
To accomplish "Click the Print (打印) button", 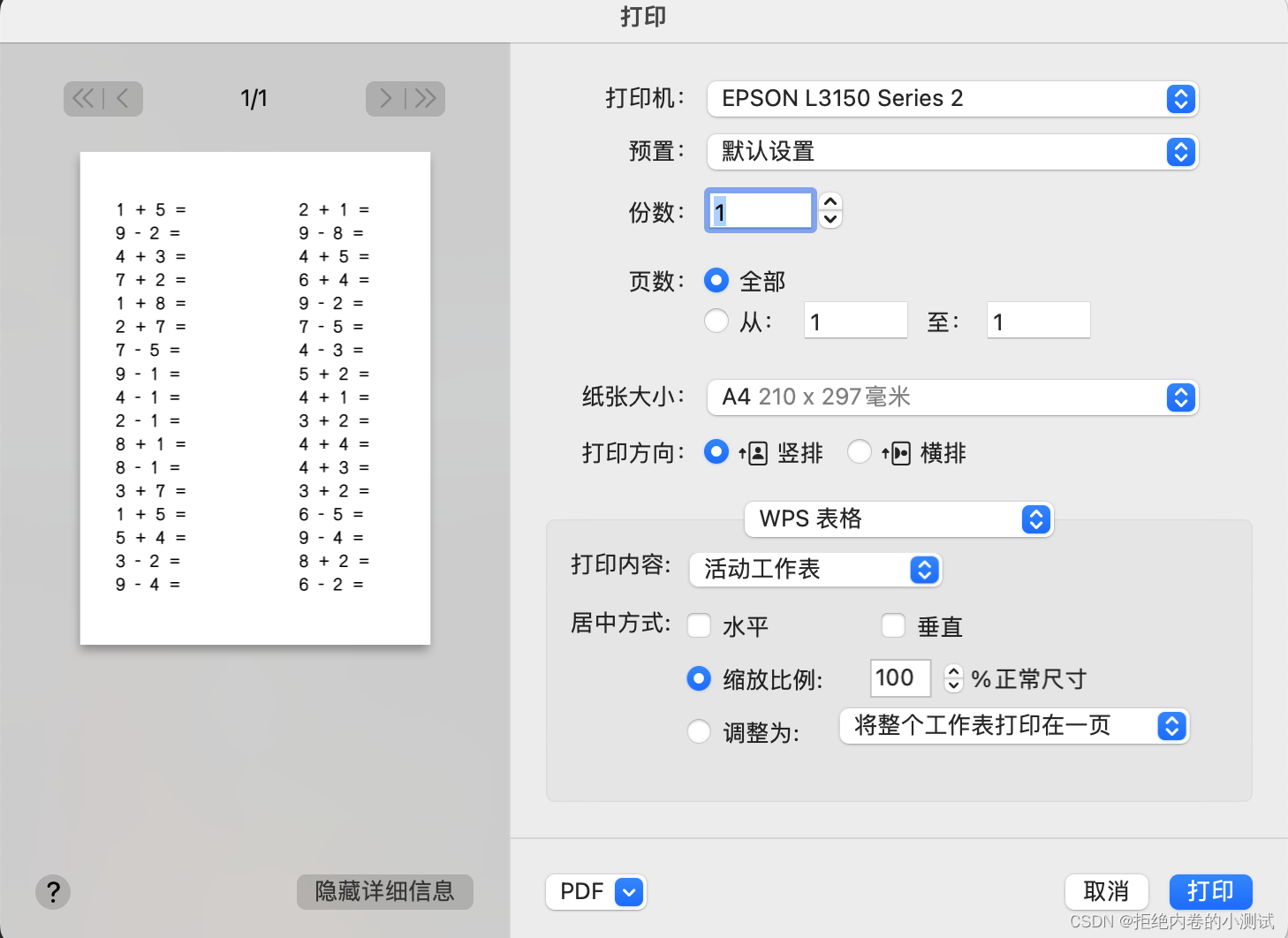I will (1210, 892).
